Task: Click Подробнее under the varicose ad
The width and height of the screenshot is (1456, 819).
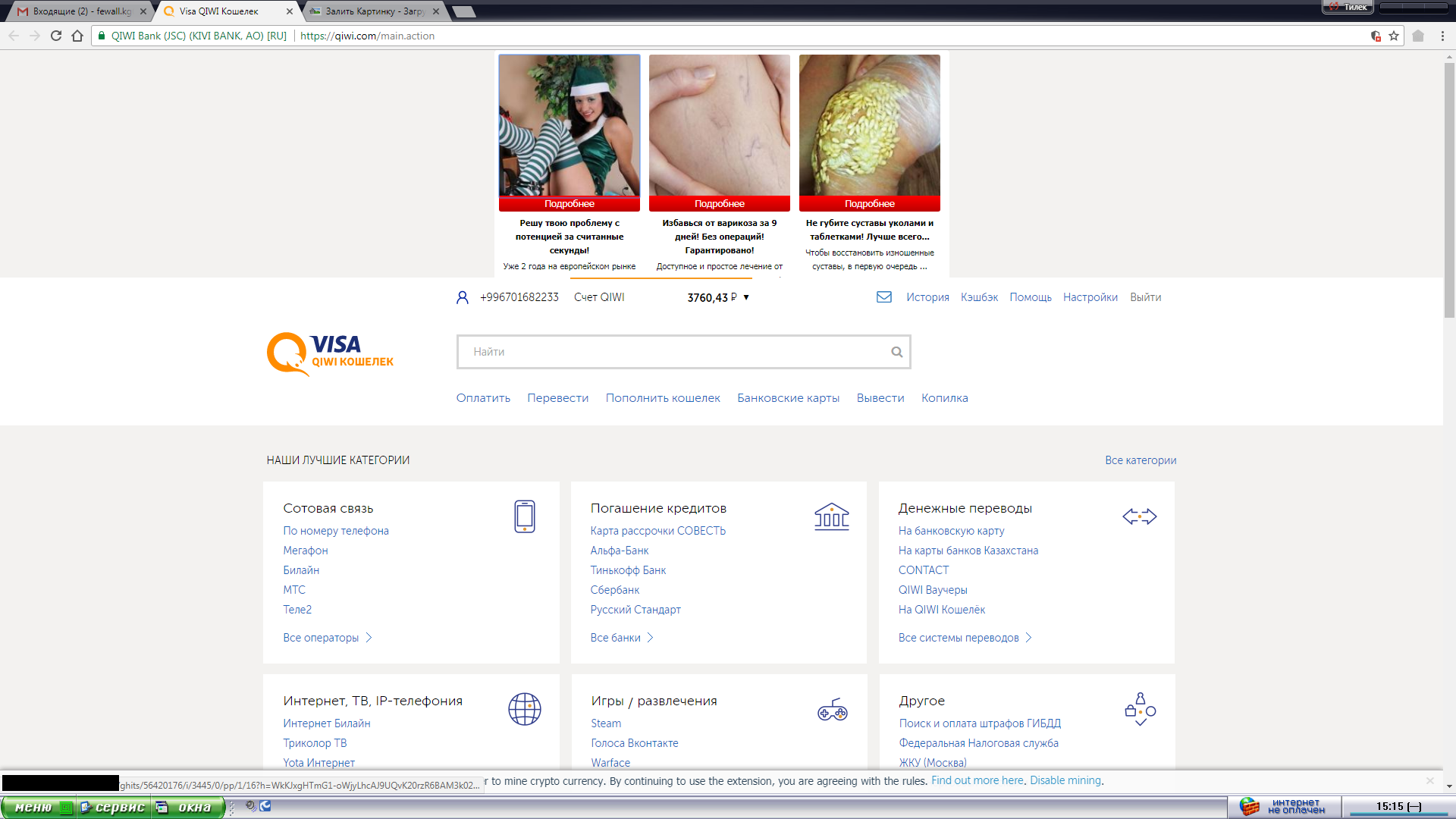Action: click(720, 204)
